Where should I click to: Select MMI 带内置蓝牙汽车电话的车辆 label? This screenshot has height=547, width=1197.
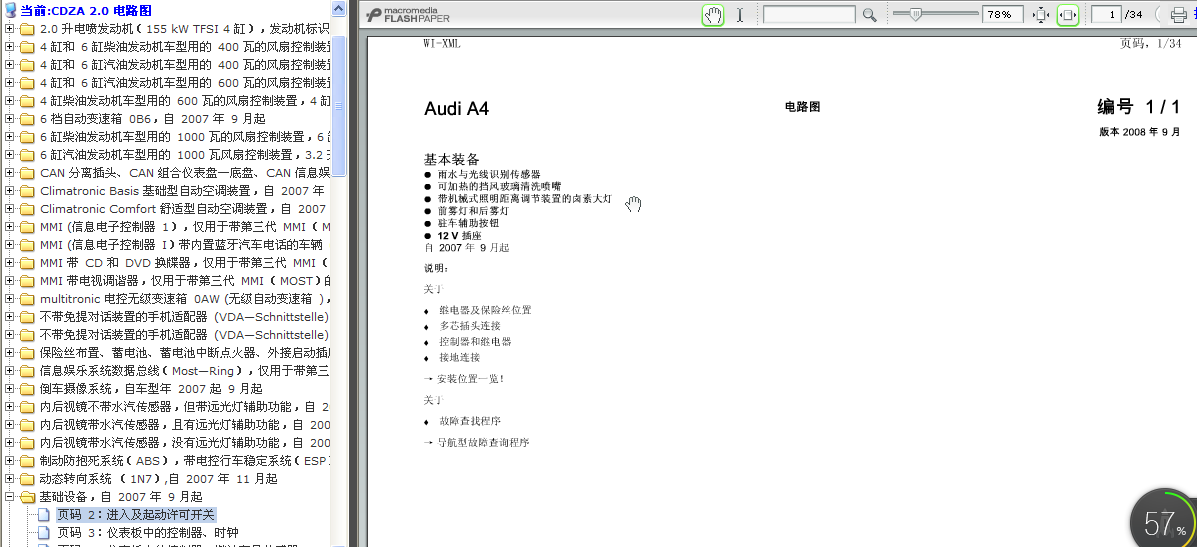(x=182, y=245)
